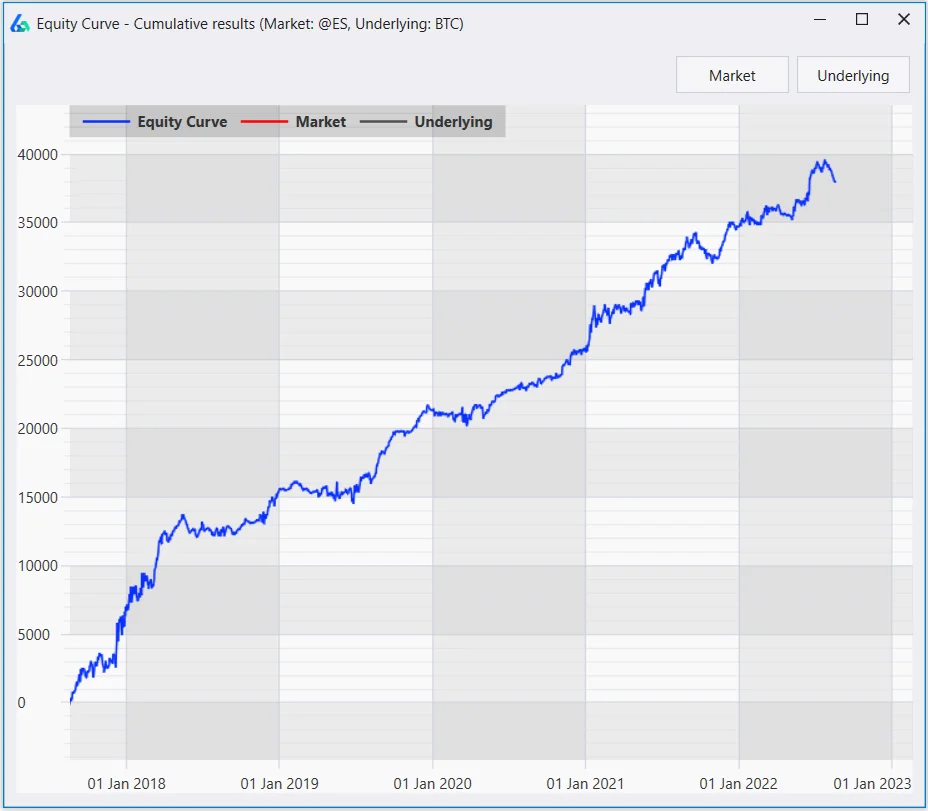
Task: Minimize the Equity Curve window
Action: pos(820,20)
